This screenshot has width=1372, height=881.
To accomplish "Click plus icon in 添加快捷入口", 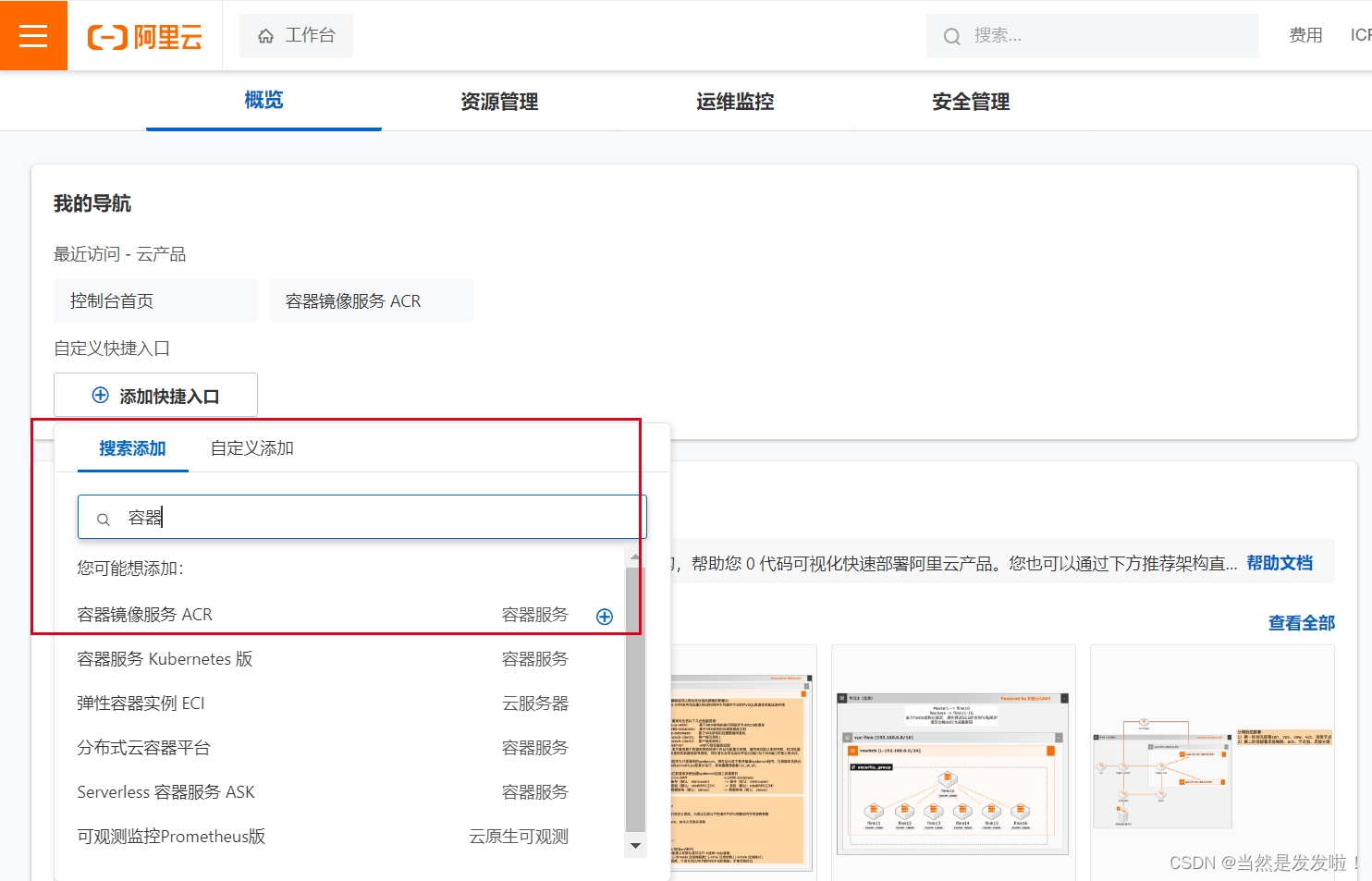I will (x=100, y=395).
